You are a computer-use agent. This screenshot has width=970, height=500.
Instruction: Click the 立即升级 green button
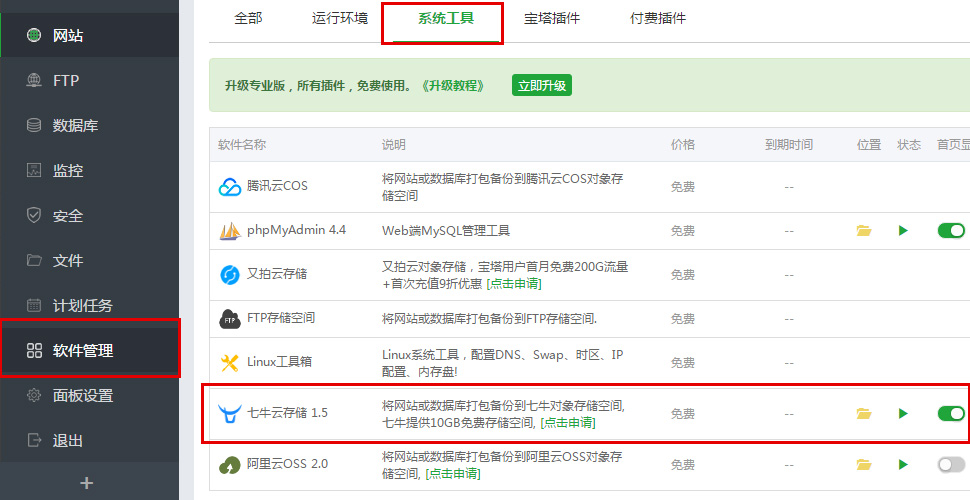542,85
